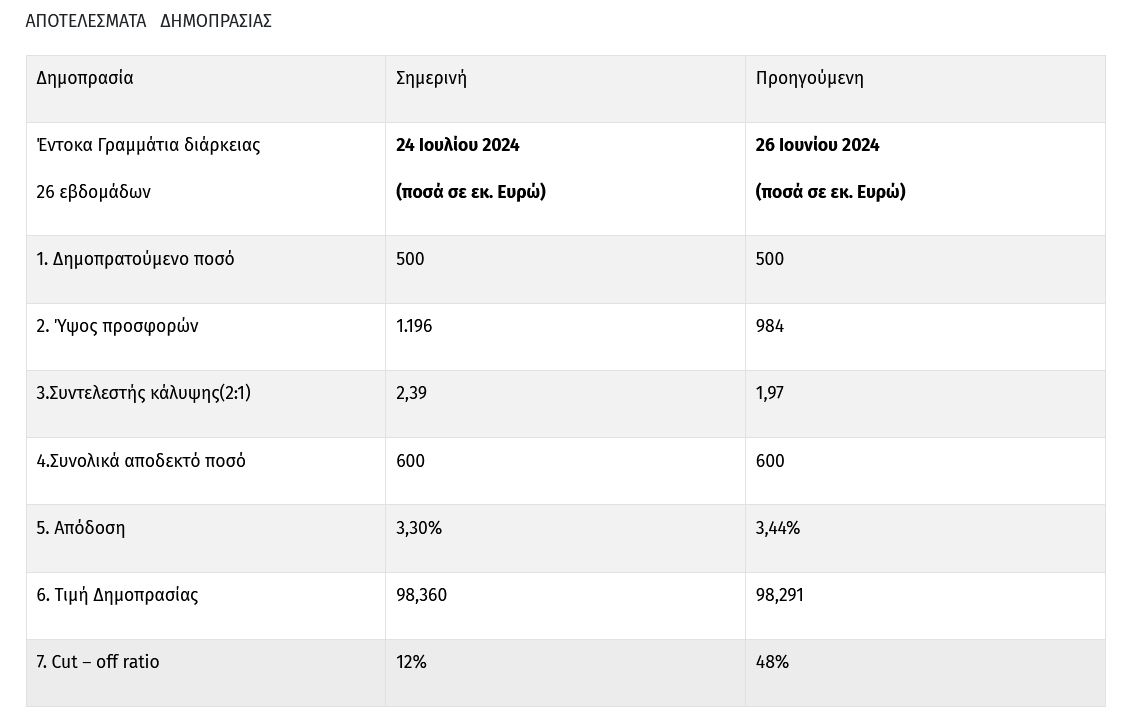This screenshot has width=1124, height=725.
Task: Click the 26 εβδομάδων label
Action: (93, 192)
